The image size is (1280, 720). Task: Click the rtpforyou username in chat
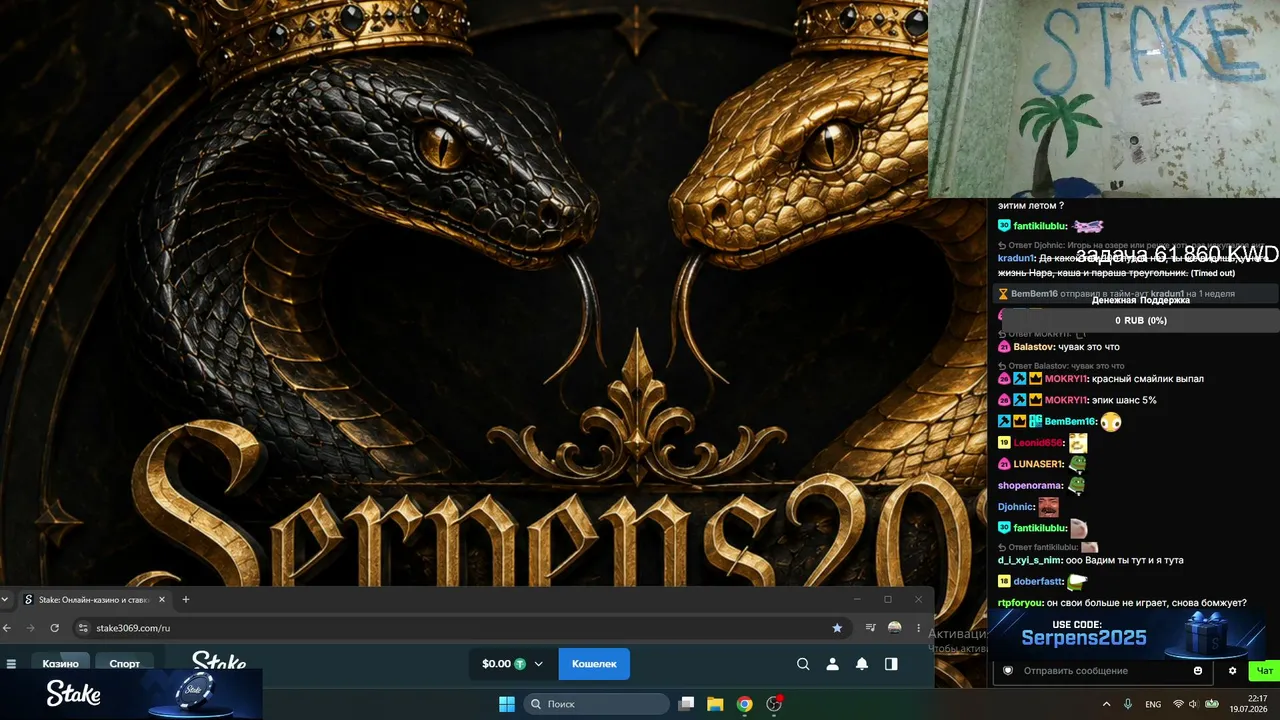(x=1020, y=603)
